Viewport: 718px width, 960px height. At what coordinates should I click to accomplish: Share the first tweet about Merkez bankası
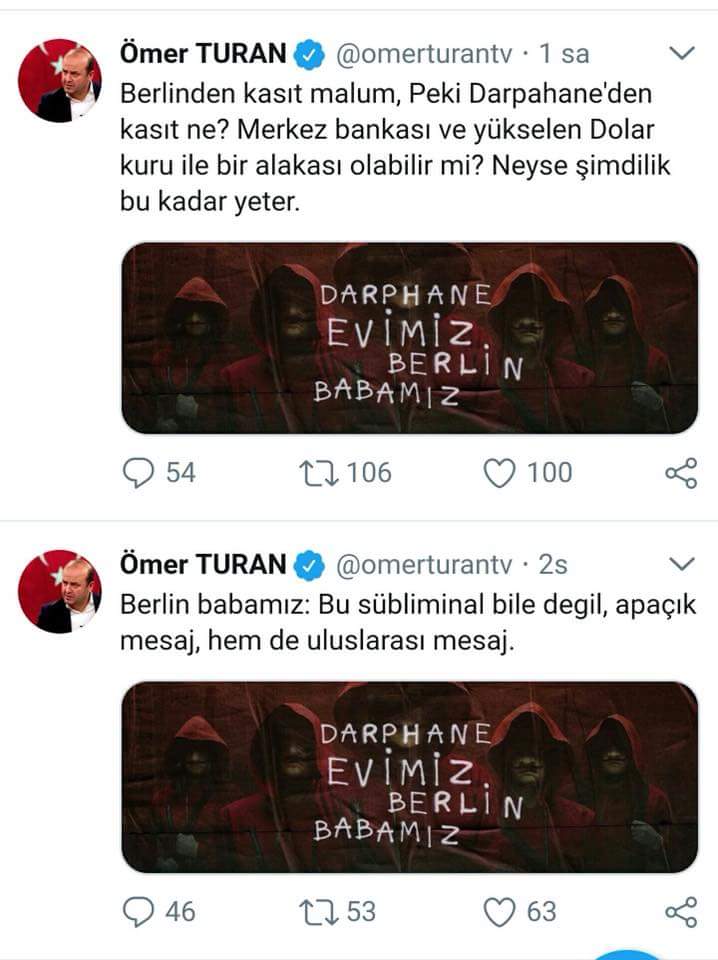point(680,473)
